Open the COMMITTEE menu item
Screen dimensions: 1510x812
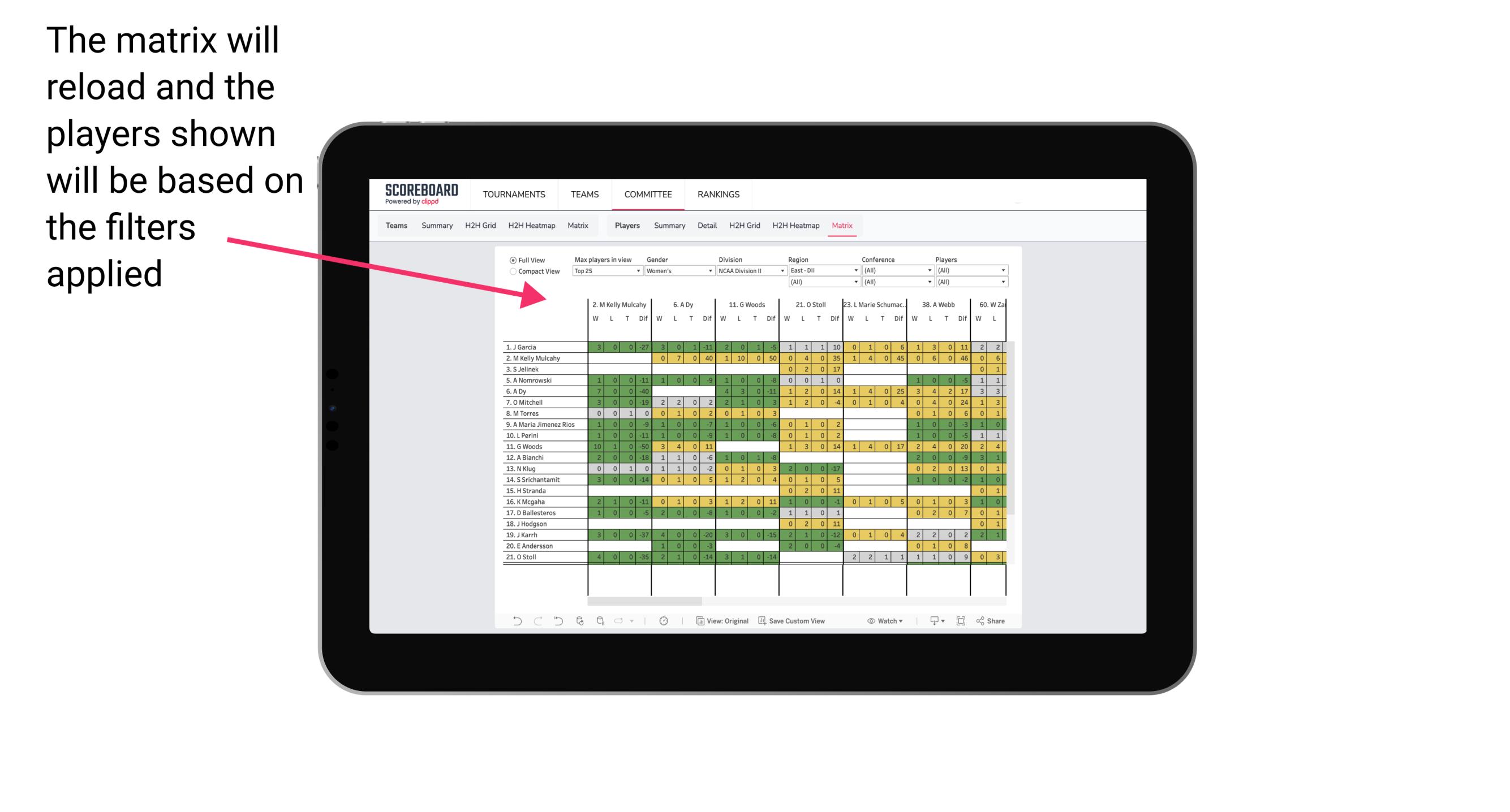[649, 194]
